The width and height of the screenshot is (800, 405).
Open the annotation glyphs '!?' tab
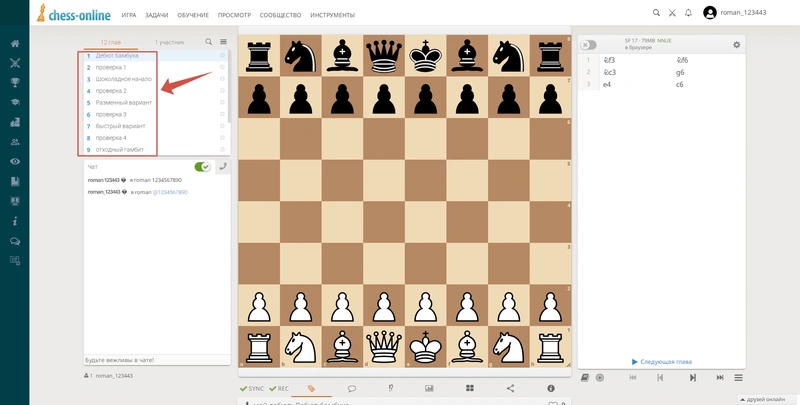[391, 389]
